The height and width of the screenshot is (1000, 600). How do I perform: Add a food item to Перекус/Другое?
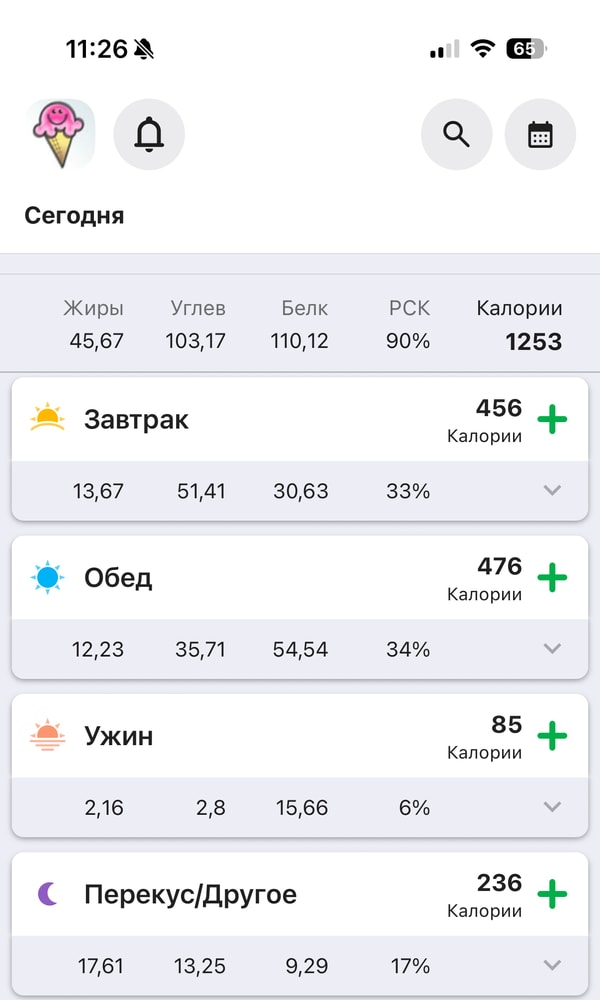pos(553,895)
